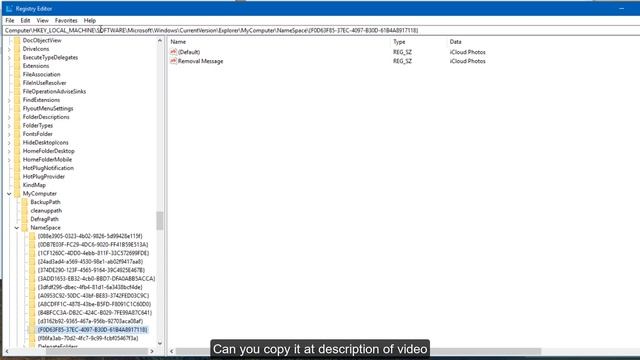Sort values by the Data column header
This screenshot has height=360, width=640.
456,42
